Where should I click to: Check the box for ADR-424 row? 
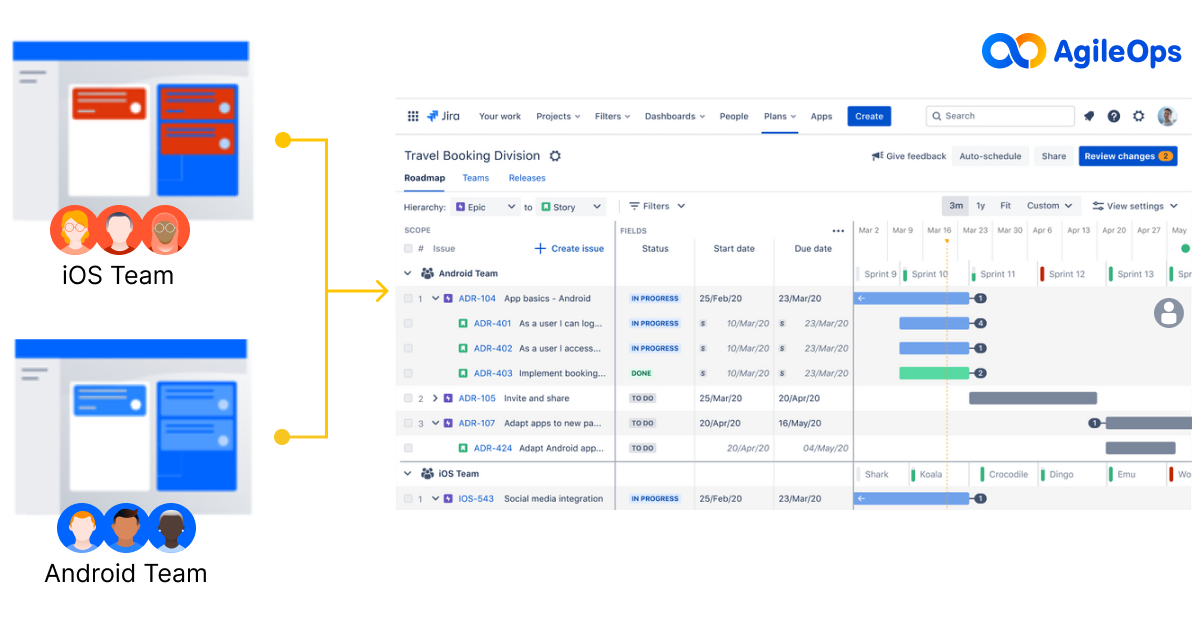point(408,449)
